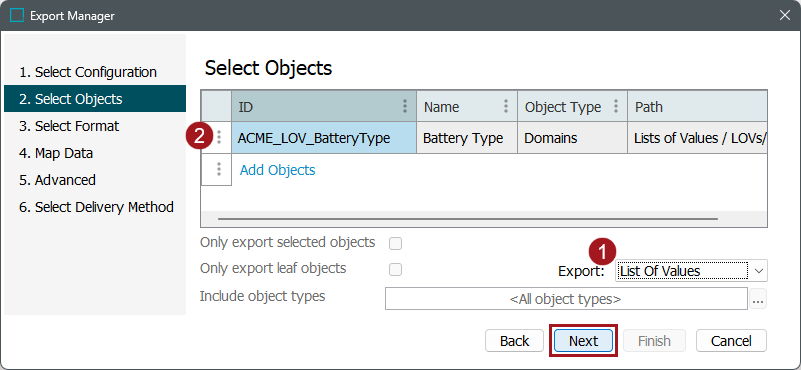Image resolution: width=801 pixels, height=370 pixels.
Task: Open row menu beside Add Objects
Action: point(219,169)
